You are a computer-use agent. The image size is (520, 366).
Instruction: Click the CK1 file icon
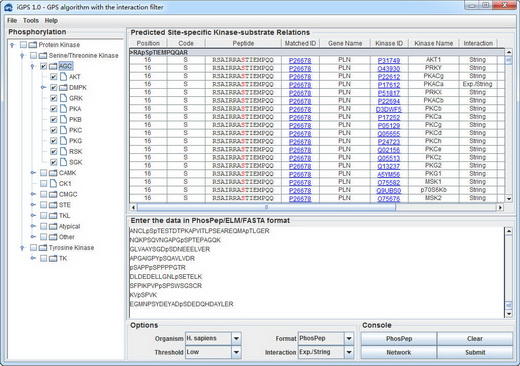coord(53,183)
